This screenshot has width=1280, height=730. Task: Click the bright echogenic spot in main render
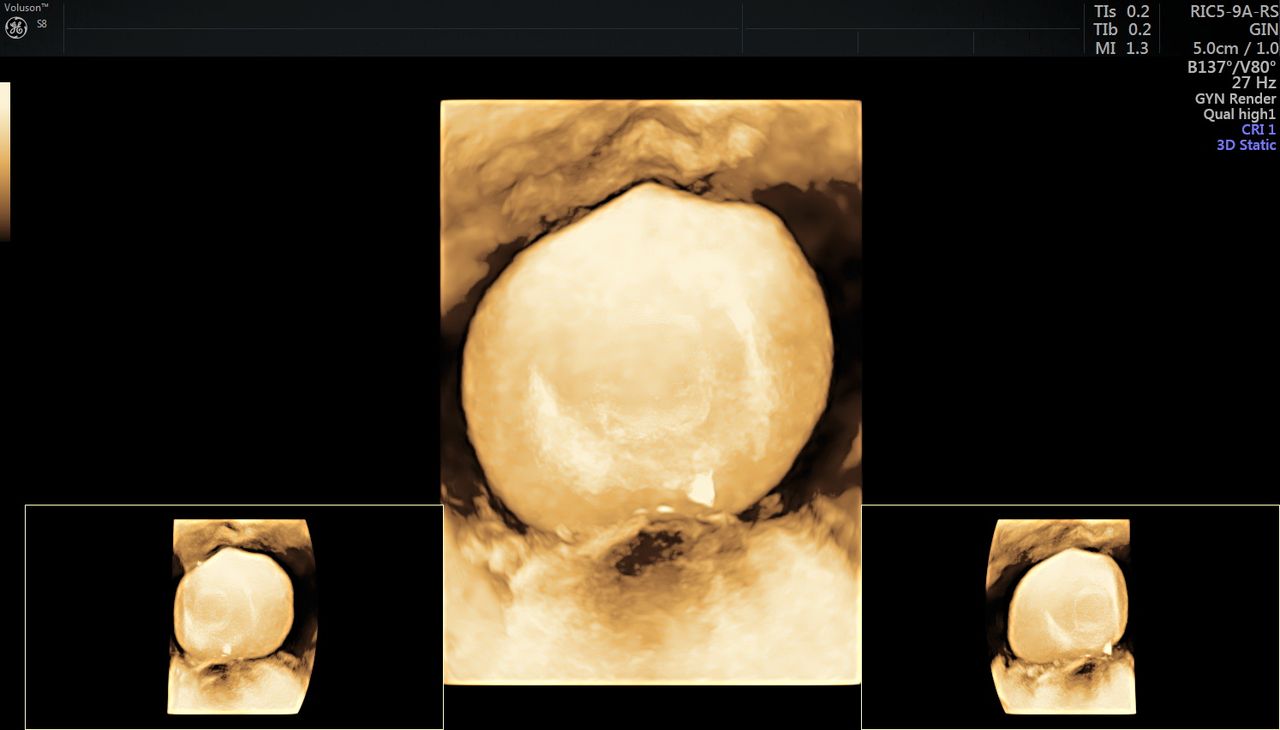point(702,489)
